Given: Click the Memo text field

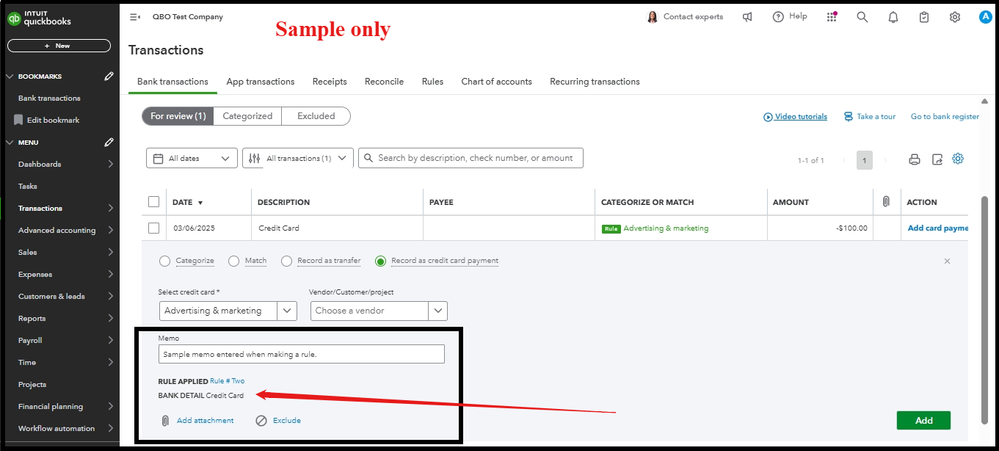Looking at the screenshot, I should coord(301,354).
